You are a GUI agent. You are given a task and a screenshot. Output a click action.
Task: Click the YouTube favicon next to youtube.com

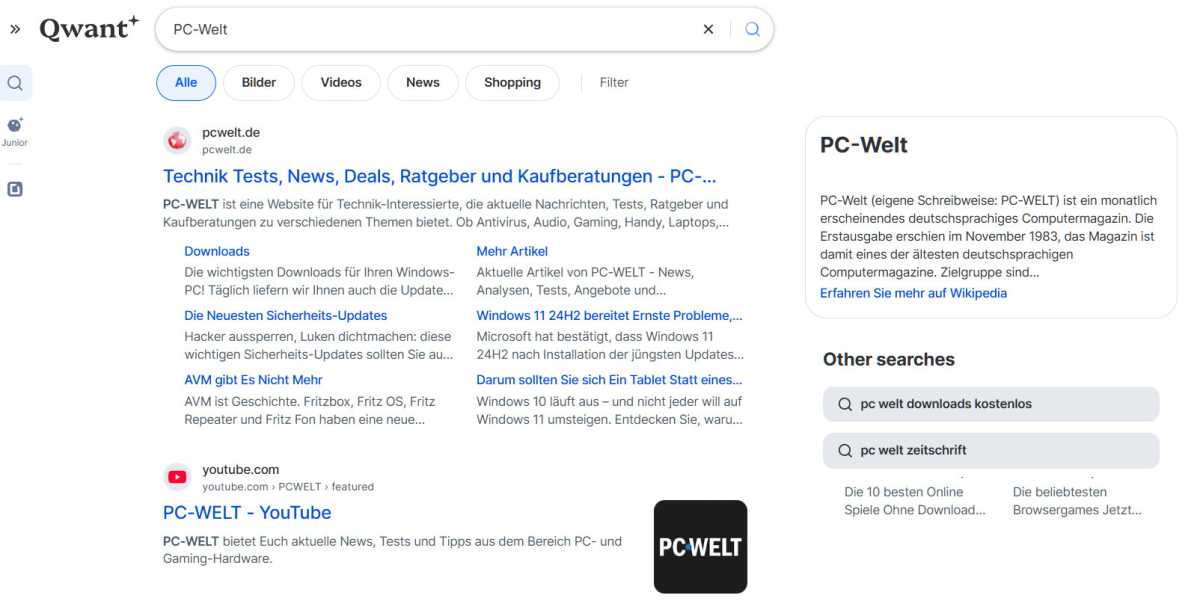pyautogui.click(x=177, y=477)
